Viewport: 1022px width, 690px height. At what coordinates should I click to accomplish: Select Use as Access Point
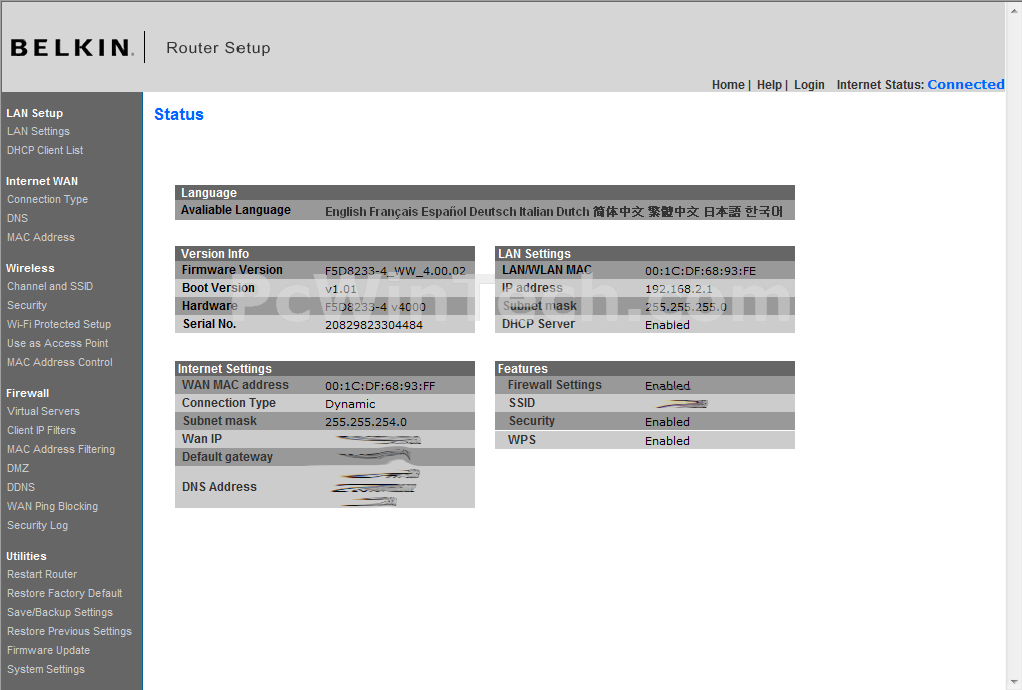coord(58,343)
